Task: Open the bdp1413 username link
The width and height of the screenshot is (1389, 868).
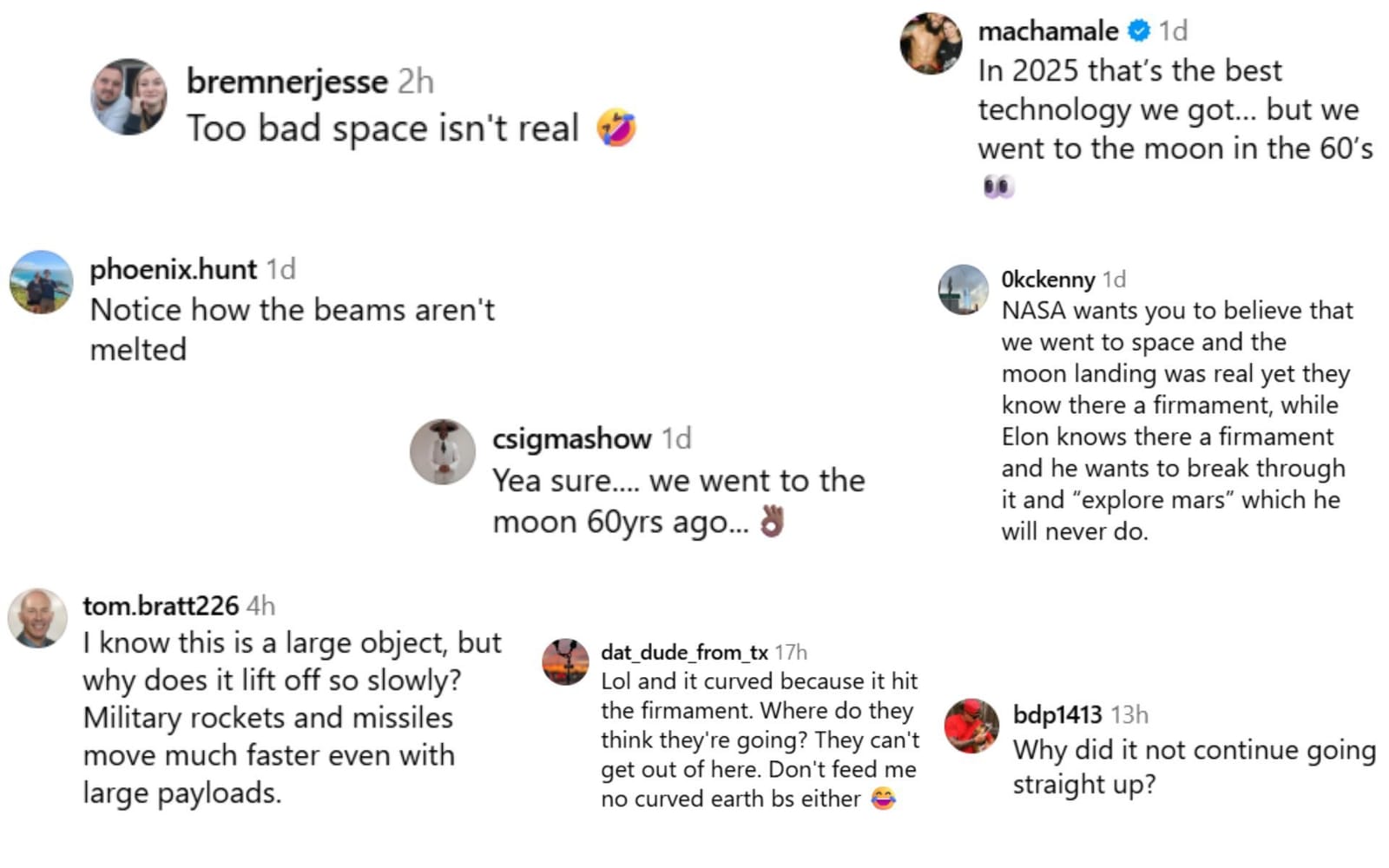Action: tap(1057, 714)
